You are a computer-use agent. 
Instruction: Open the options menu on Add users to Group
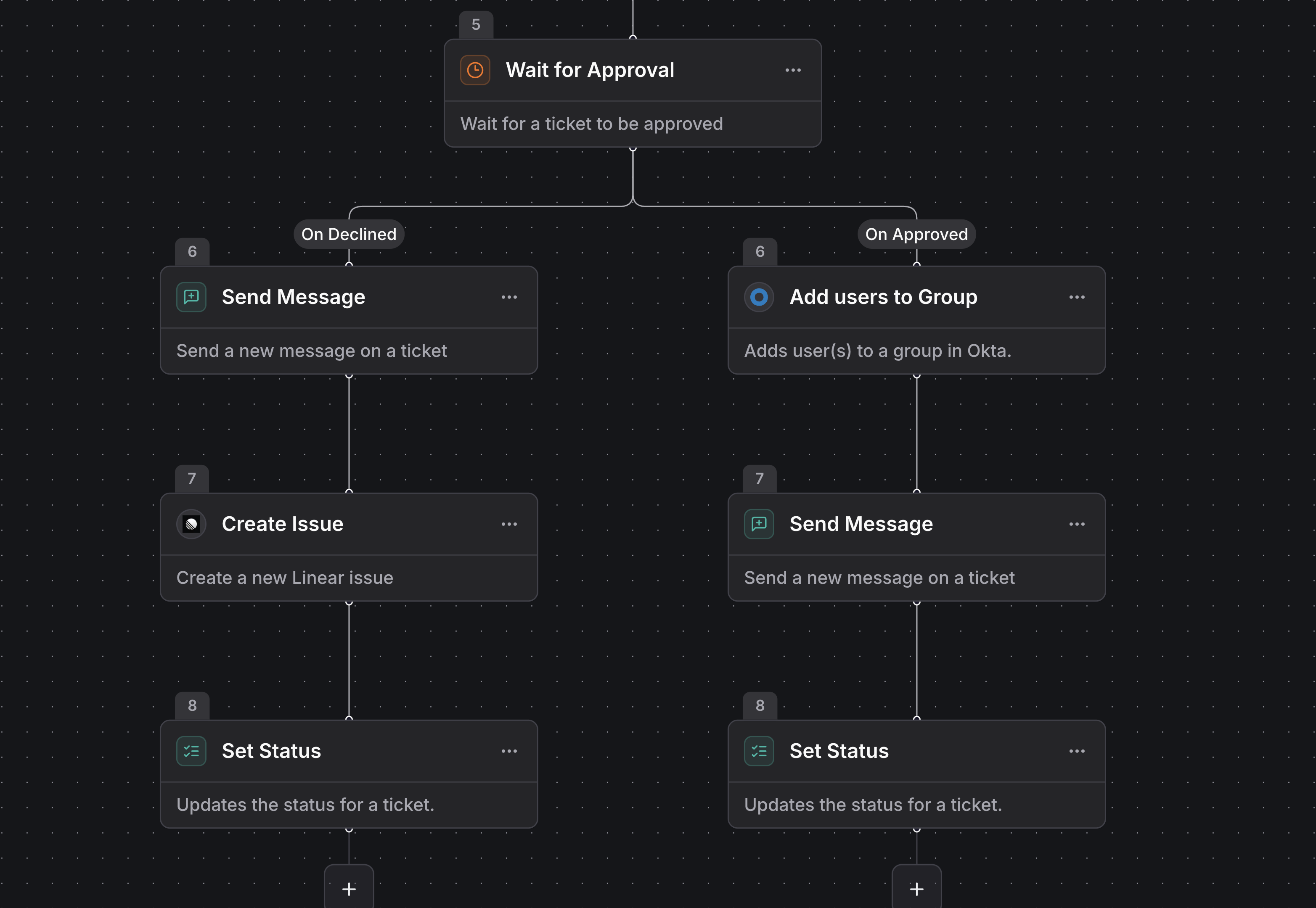1076,297
